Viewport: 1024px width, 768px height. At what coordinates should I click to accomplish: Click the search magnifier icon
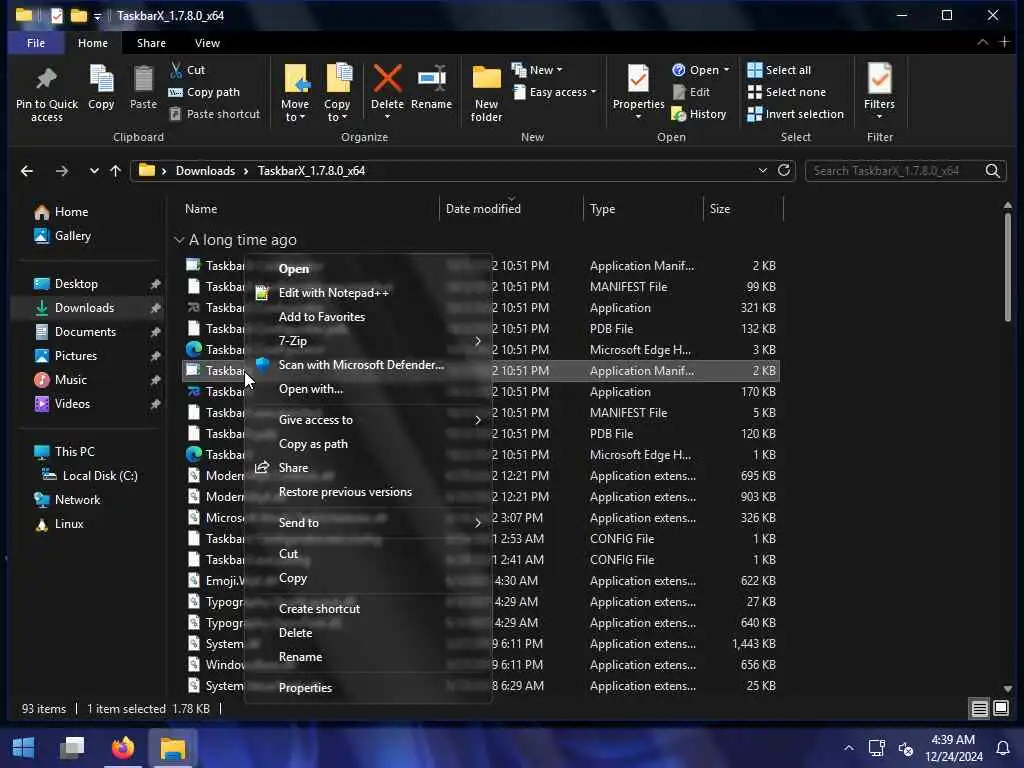point(993,171)
